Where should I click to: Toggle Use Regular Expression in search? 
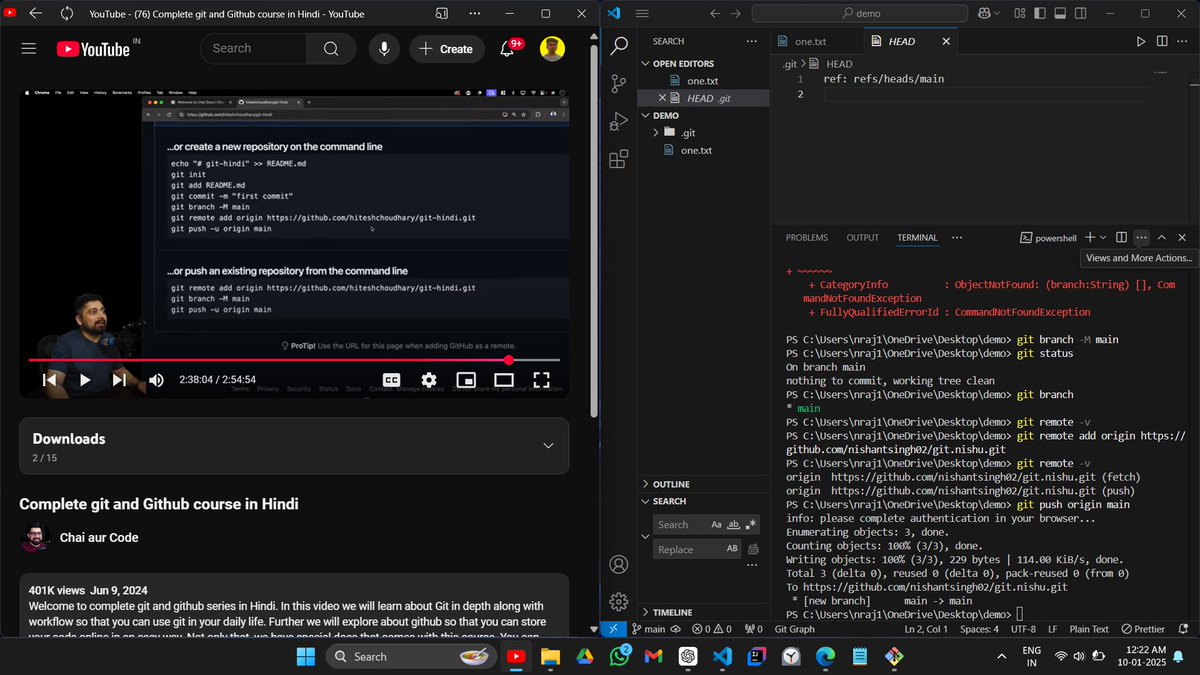pyautogui.click(x=751, y=524)
